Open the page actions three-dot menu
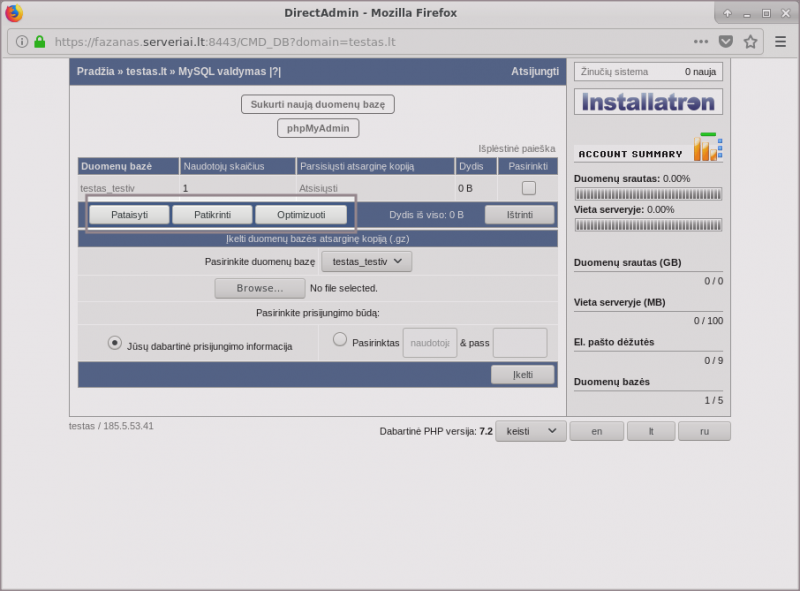 pos(701,42)
